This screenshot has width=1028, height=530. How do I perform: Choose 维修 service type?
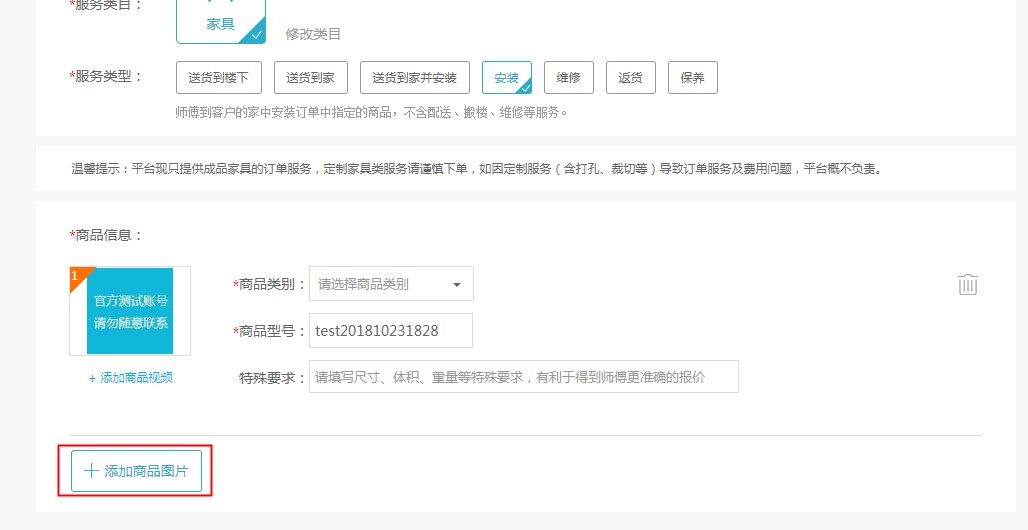tap(569, 77)
